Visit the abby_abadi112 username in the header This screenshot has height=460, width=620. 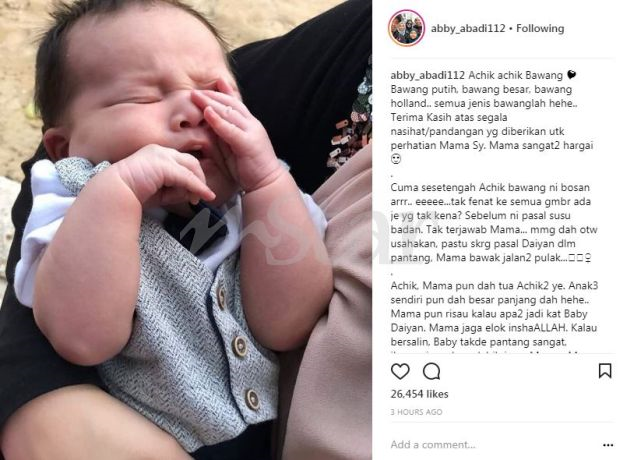468,28
